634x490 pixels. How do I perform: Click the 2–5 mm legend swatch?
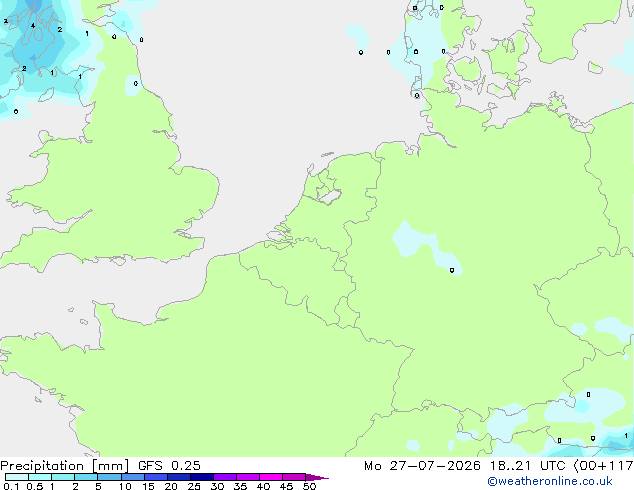tap(87, 477)
